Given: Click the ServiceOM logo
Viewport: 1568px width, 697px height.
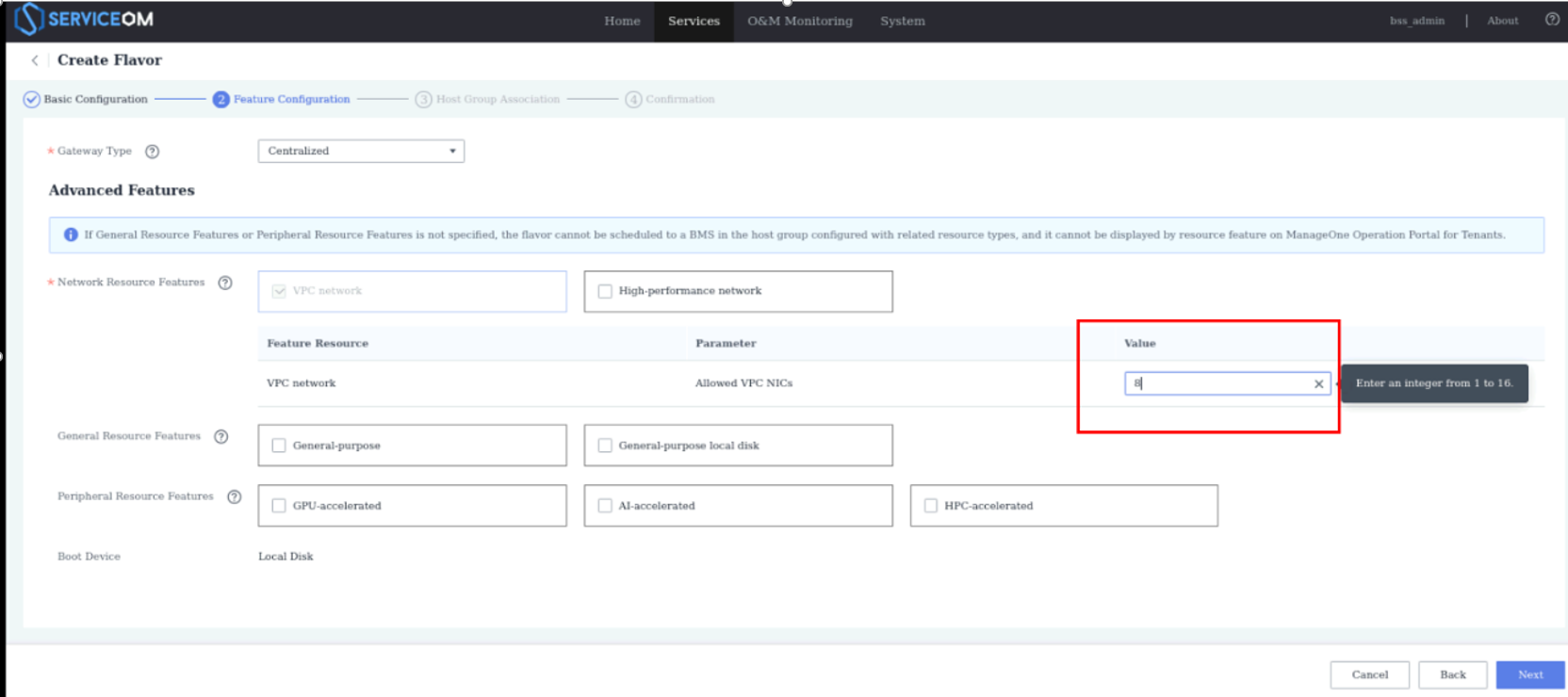Looking at the screenshot, I should pyautogui.click(x=84, y=19).
